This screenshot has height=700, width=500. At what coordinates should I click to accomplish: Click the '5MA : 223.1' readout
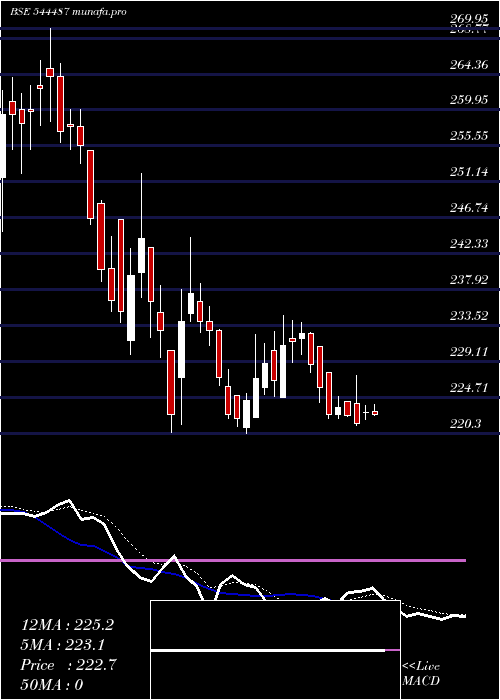pos(62,645)
